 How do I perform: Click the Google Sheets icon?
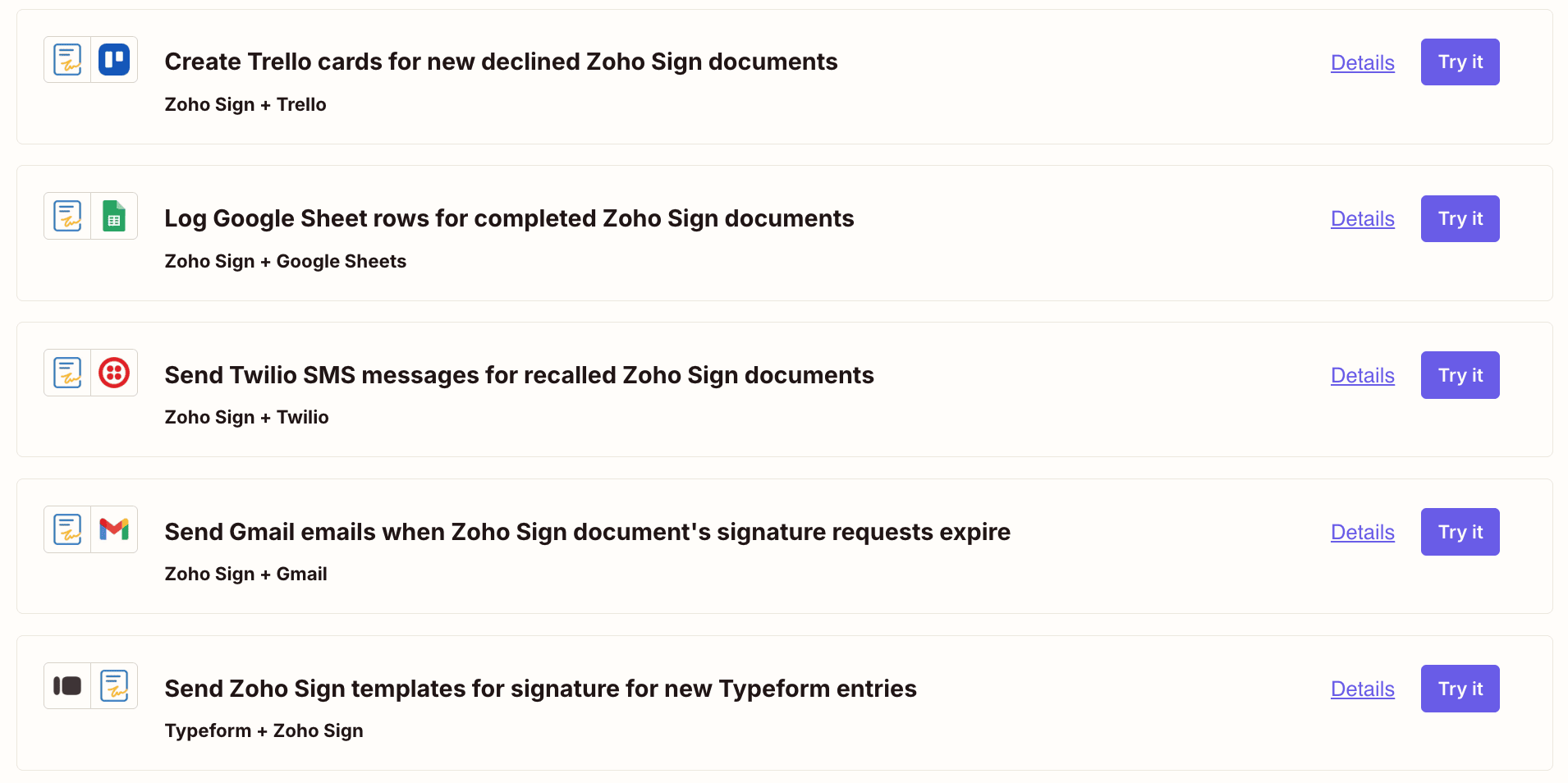point(114,216)
